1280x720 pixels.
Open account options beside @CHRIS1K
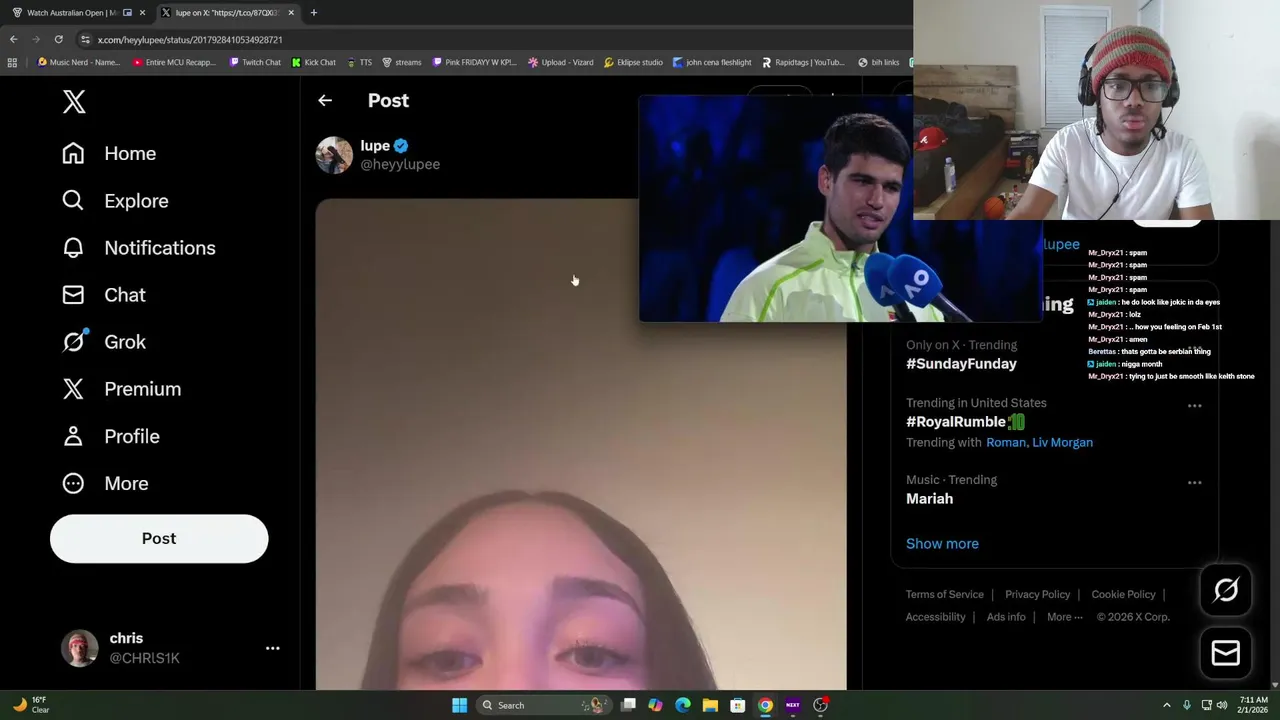(x=272, y=648)
